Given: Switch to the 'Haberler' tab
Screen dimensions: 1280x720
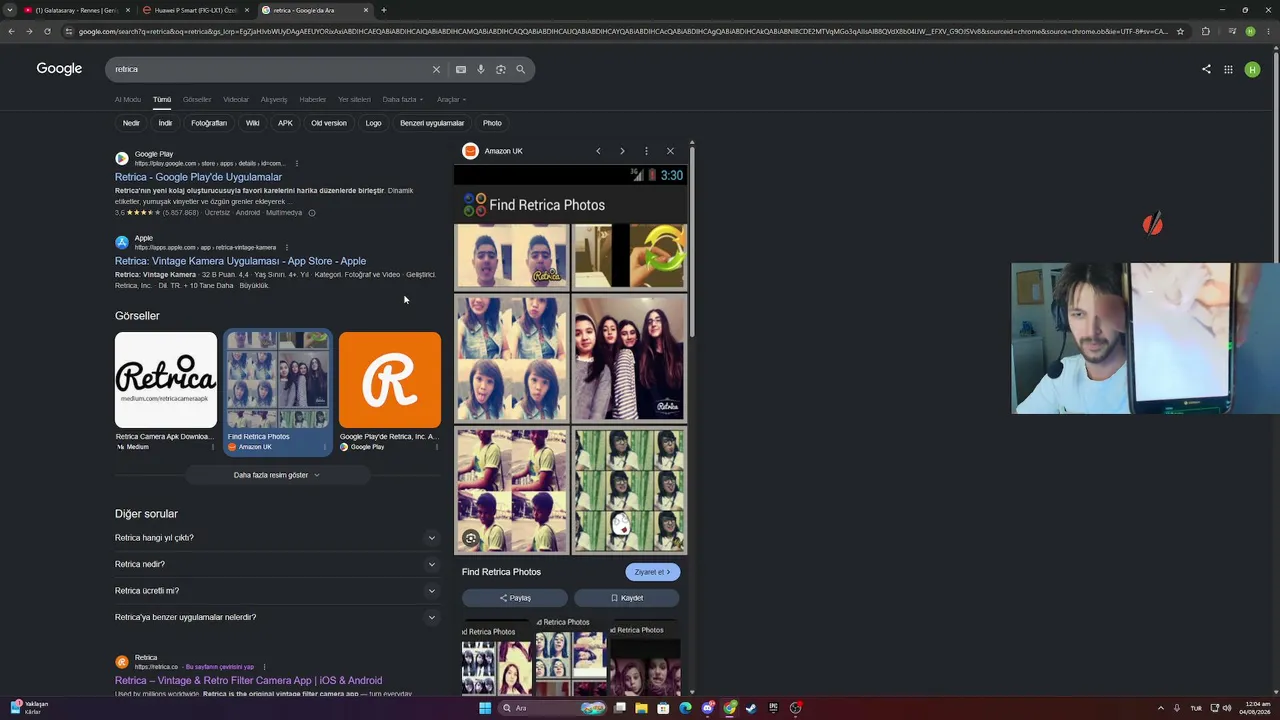Looking at the screenshot, I should coord(313,99).
